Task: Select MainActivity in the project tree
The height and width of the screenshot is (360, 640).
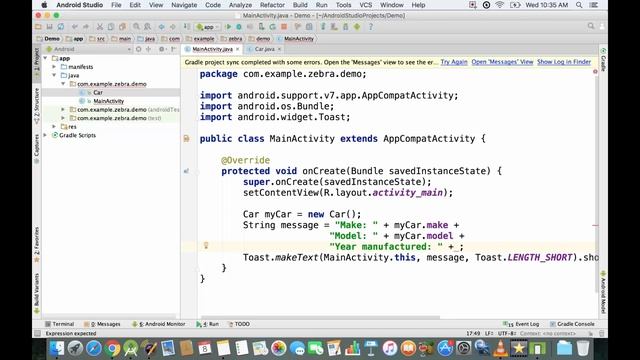Action: tap(108, 101)
